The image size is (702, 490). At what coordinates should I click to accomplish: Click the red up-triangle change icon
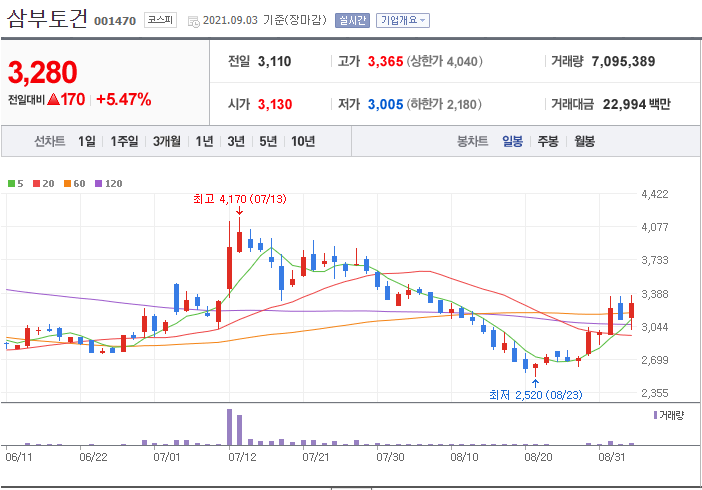point(53,99)
